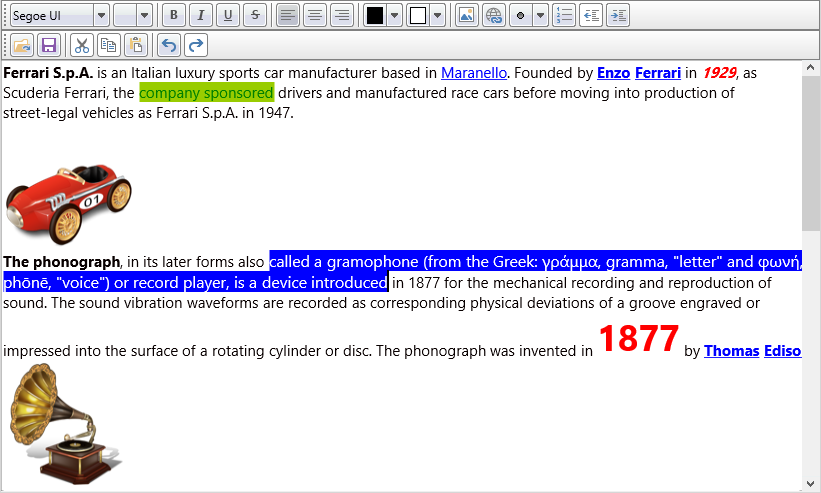The width and height of the screenshot is (821, 493).
Task: Insert image icon
Action: point(467,15)
